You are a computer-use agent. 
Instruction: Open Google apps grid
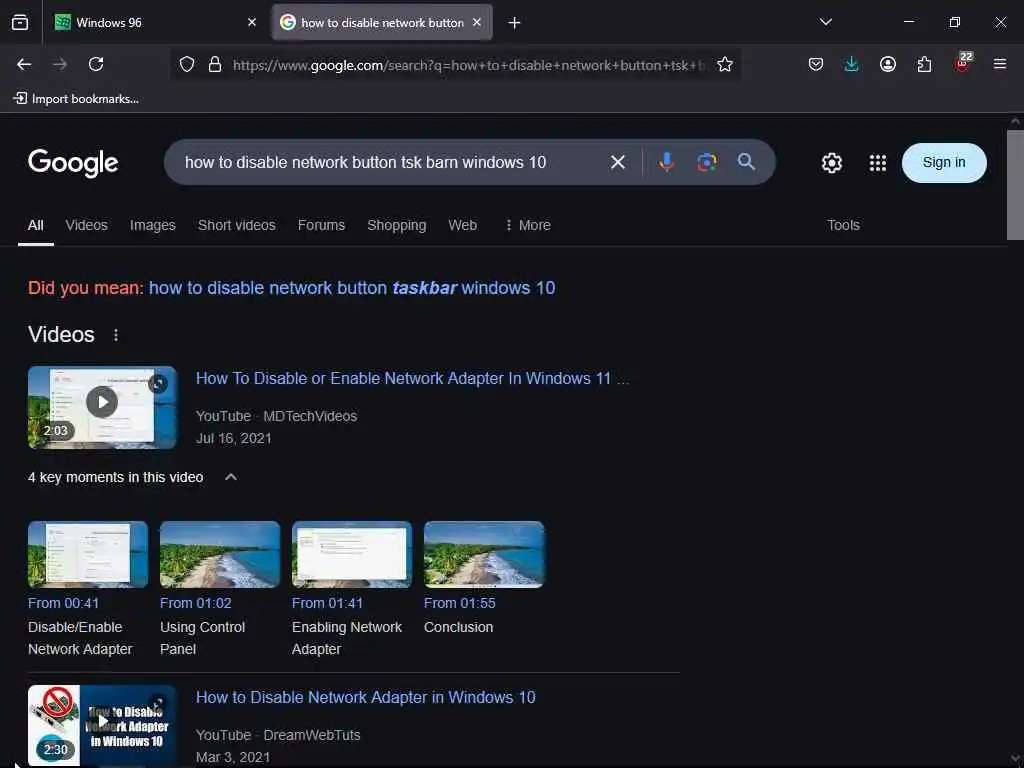tap(878, 163)
